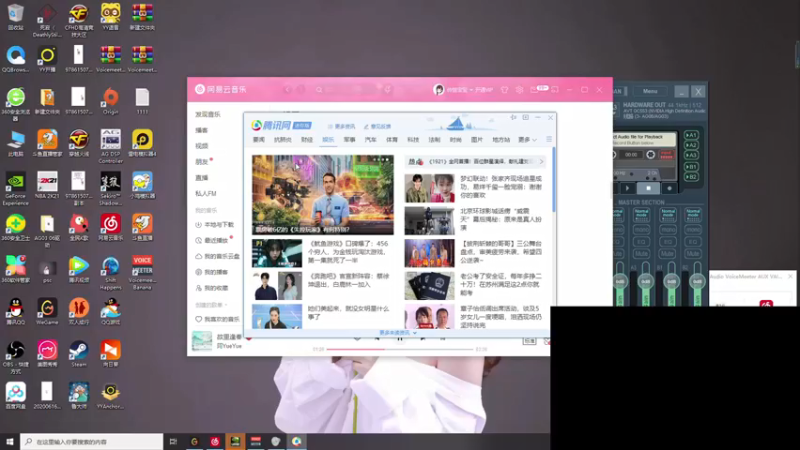This screenshot has width=800, height=450.
Task: Open the YYAnchor desktop shortcut
Action: click(x=111, y=396)
